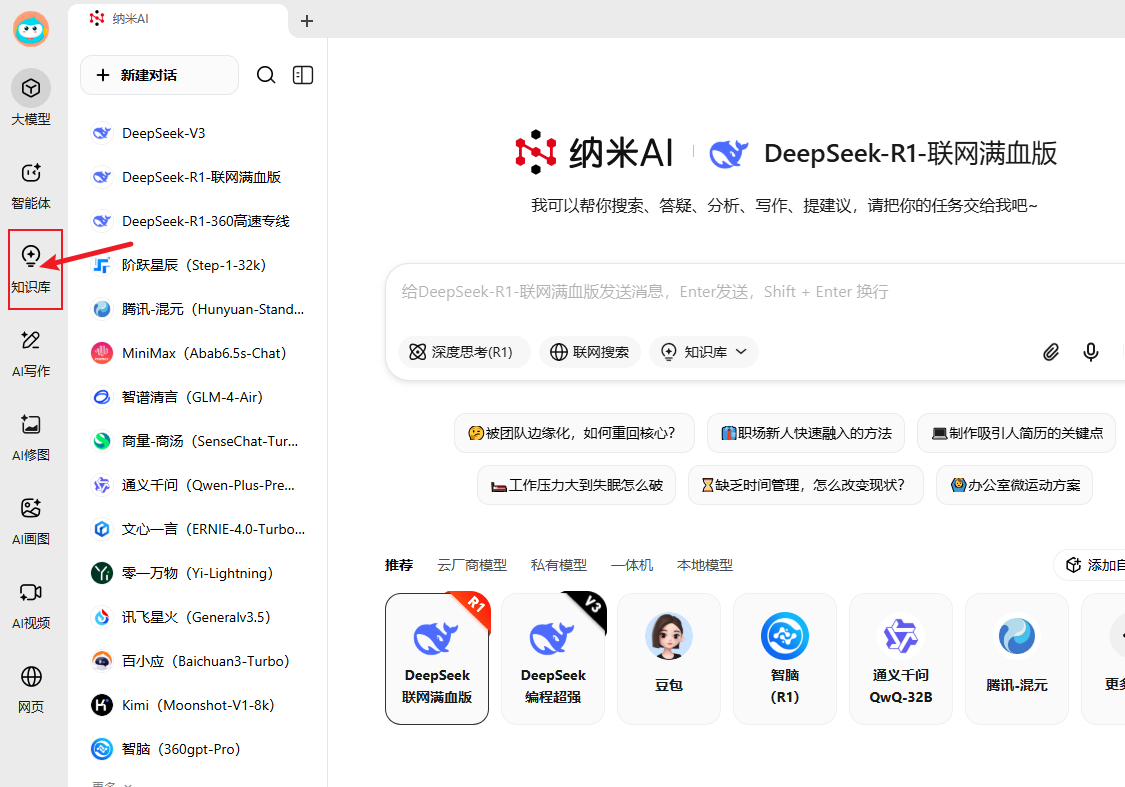This screenshot has width=1125, height=787.
Task: Choose prompt 制作吸引人简历的关键点
Action: (x=1017, y=433)
